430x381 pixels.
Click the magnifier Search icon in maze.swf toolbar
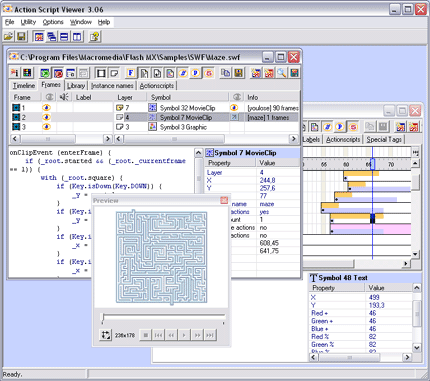coord(282,73)
